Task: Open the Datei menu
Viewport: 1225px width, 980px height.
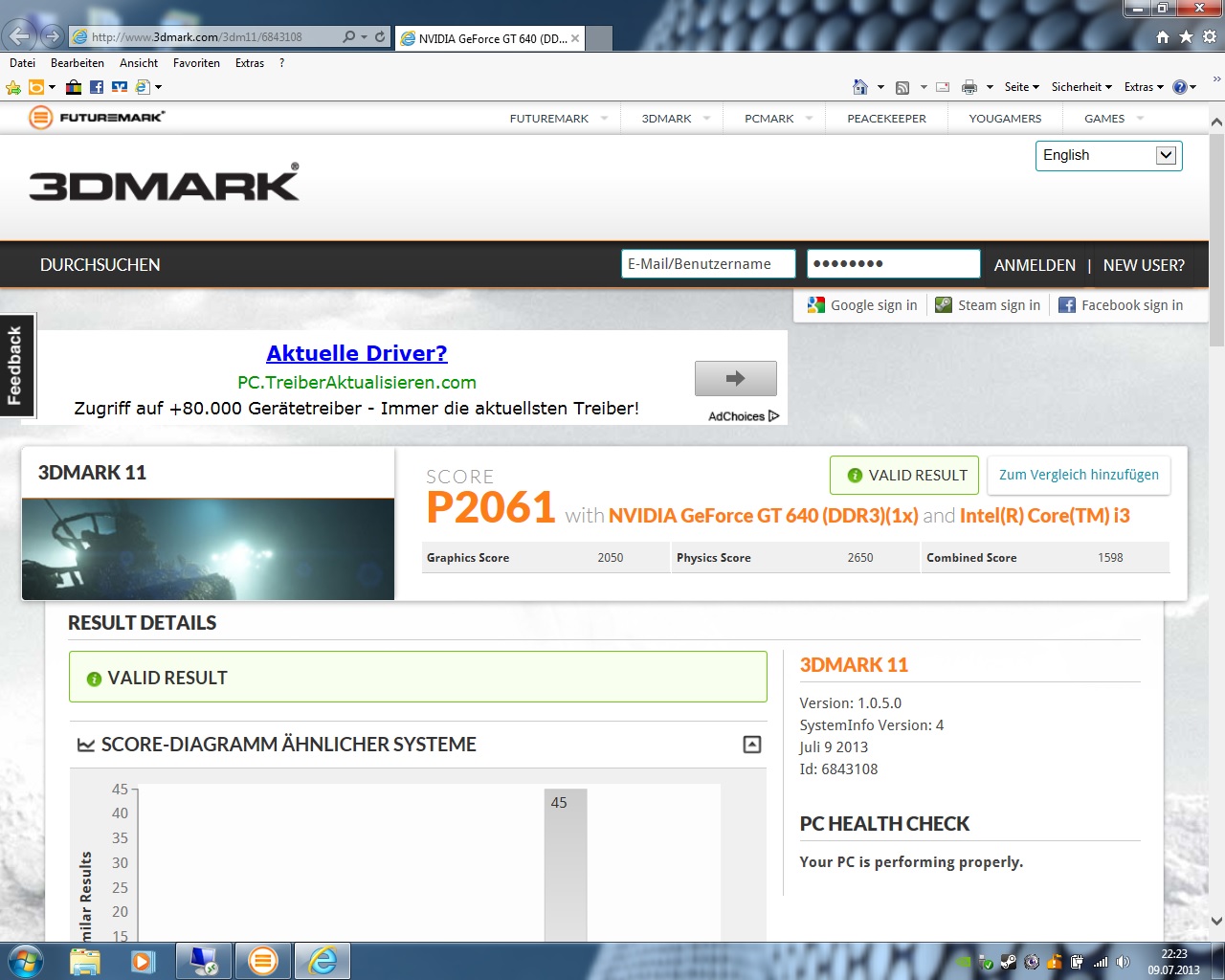Action: point(22,63)
